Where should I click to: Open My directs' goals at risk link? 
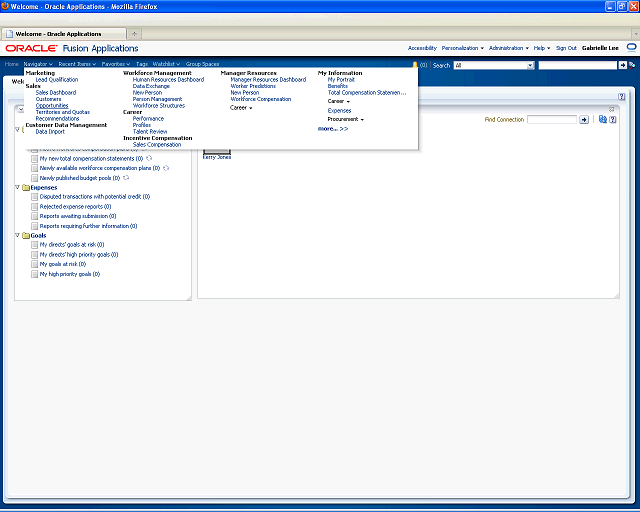[72, 245]
